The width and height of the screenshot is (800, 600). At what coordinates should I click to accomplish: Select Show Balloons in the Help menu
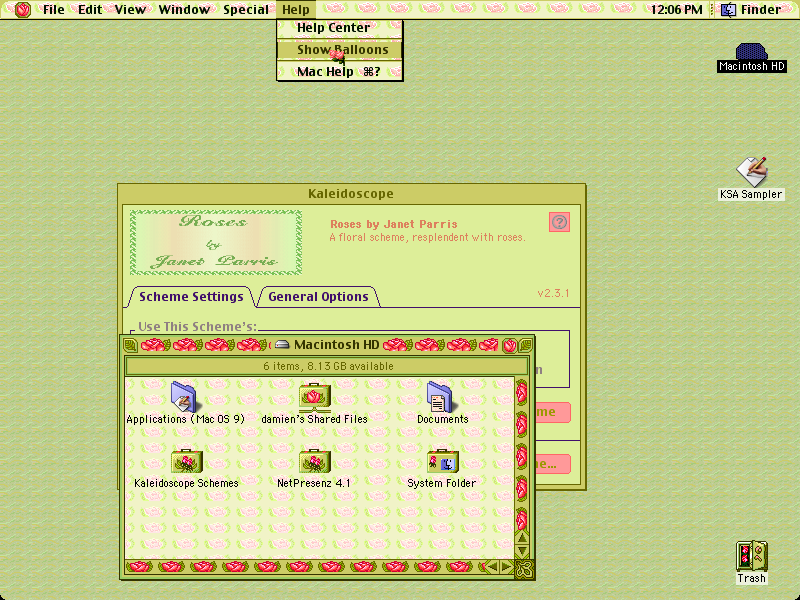pos(340,49)
